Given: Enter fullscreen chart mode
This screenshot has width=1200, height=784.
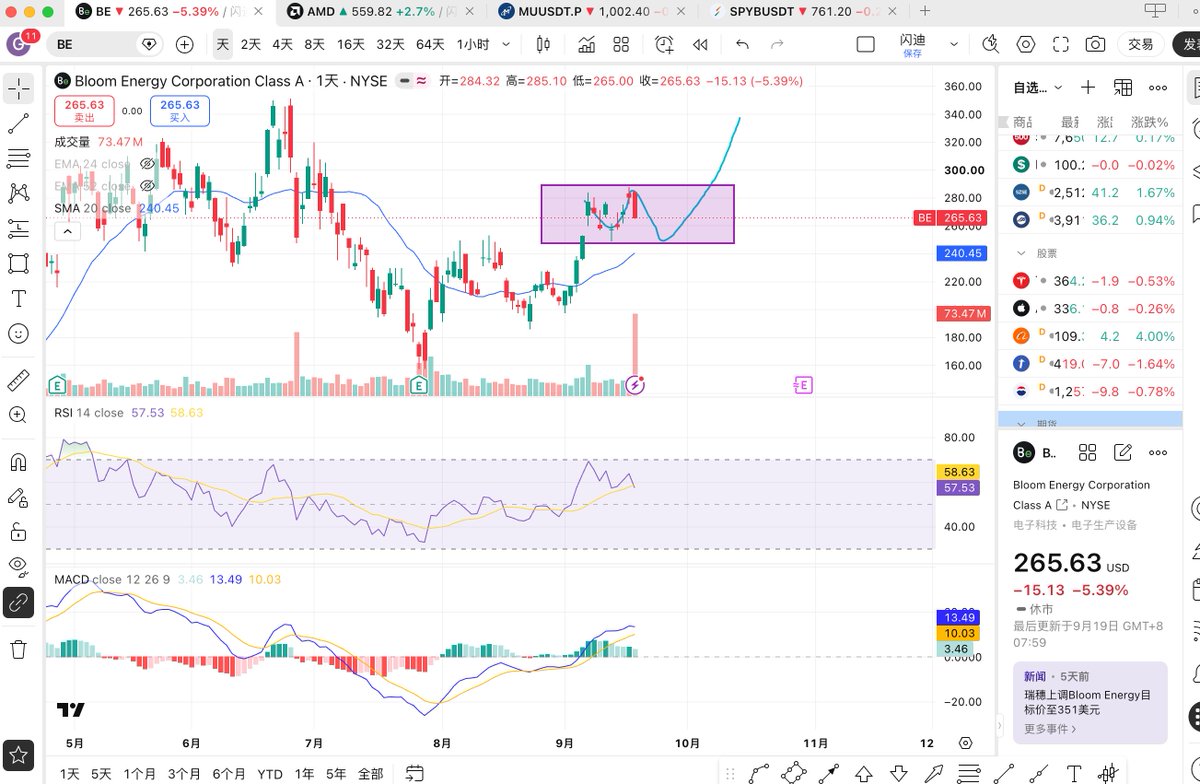Looking at the screenshot, I should 1061,45.
